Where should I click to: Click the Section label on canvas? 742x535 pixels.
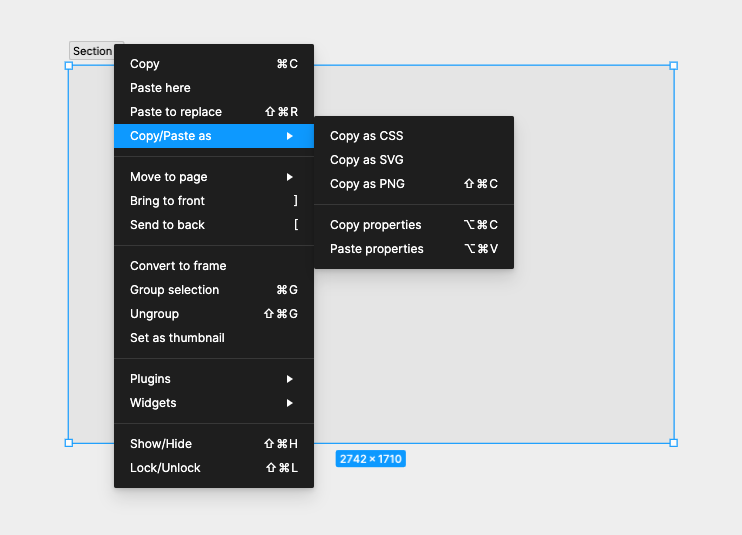pyautogui.click(x=92, y=51)
